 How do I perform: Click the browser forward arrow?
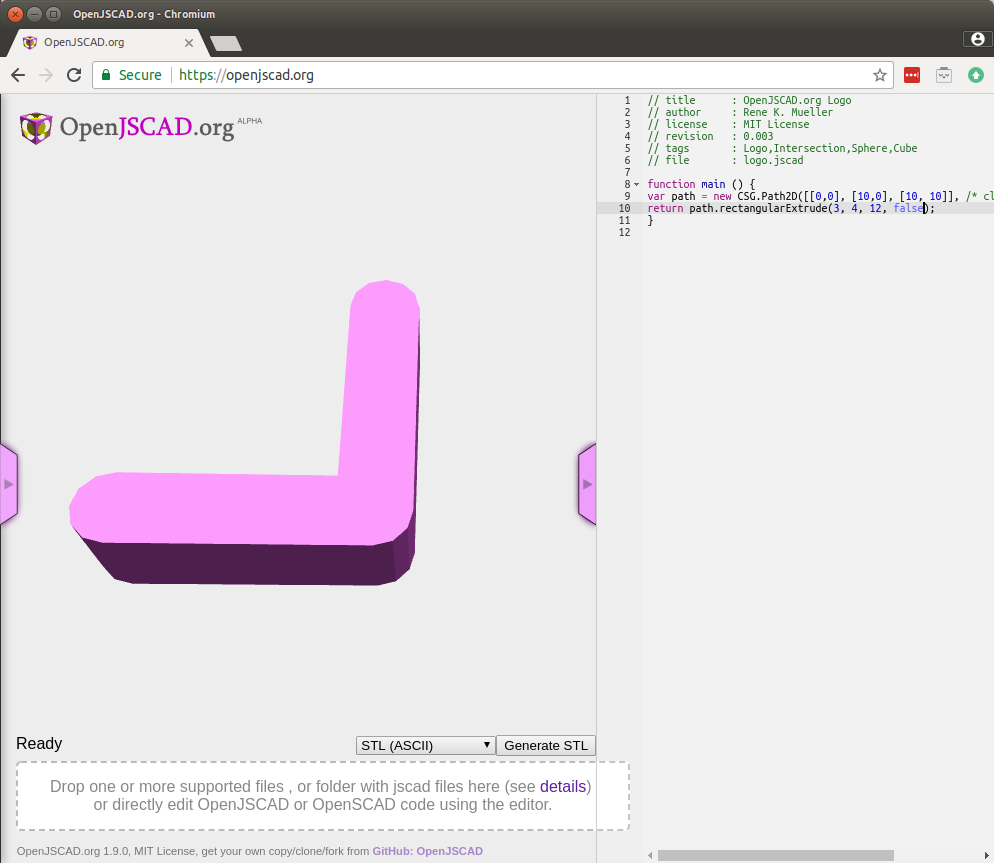(46, 75)
